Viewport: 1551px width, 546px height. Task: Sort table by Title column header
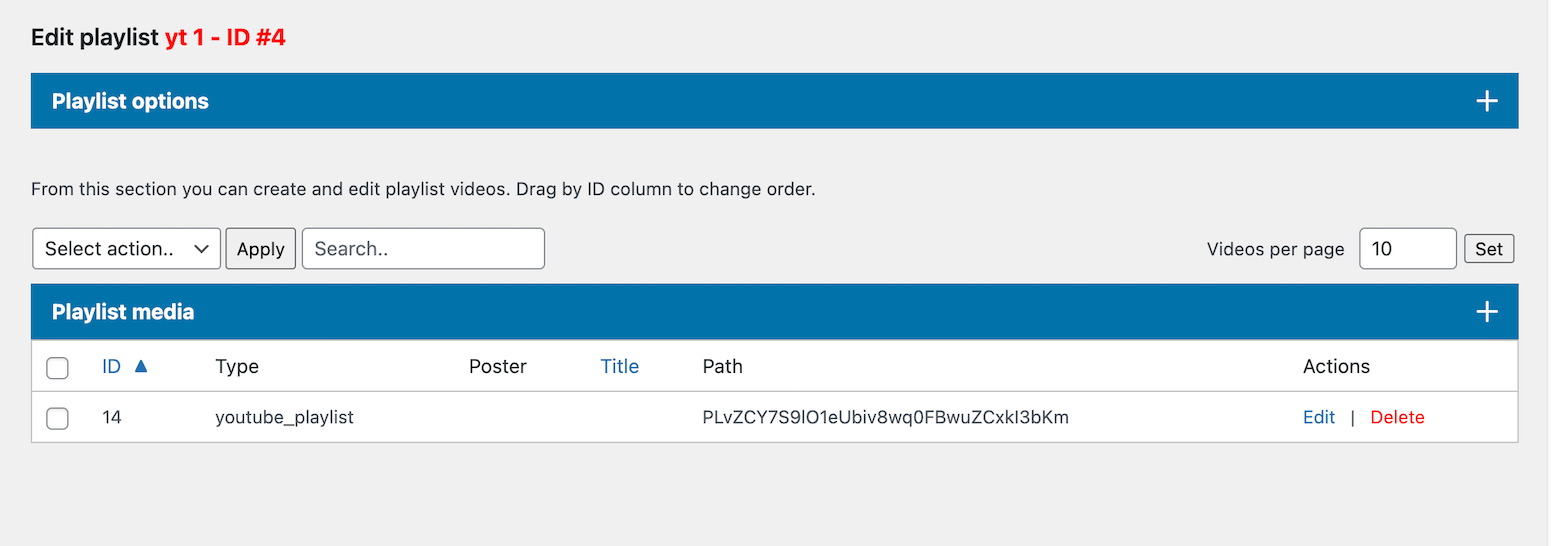619,367
